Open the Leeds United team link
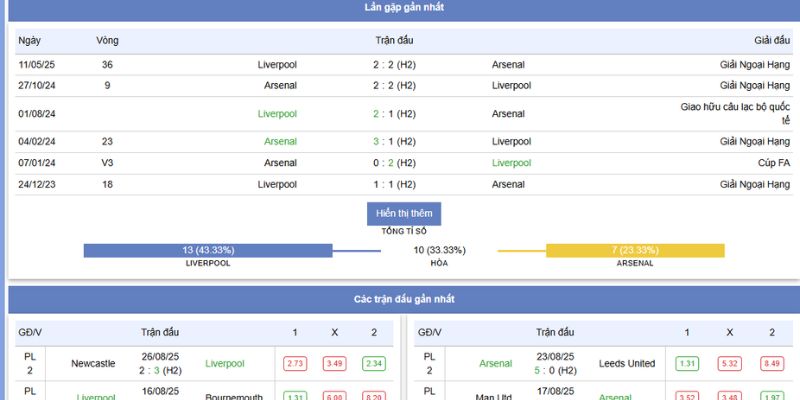Screen dimensions: 800x400 coord(627,364)
